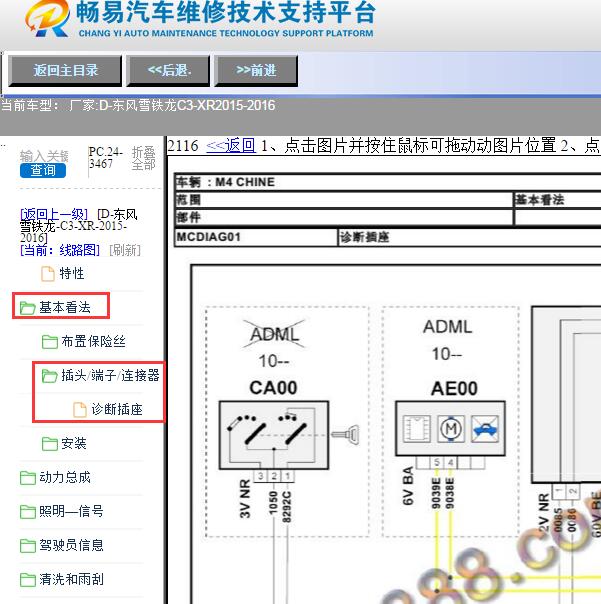601x604 pixels.
Task: Focus the keyword search input field
Action: 44,156
